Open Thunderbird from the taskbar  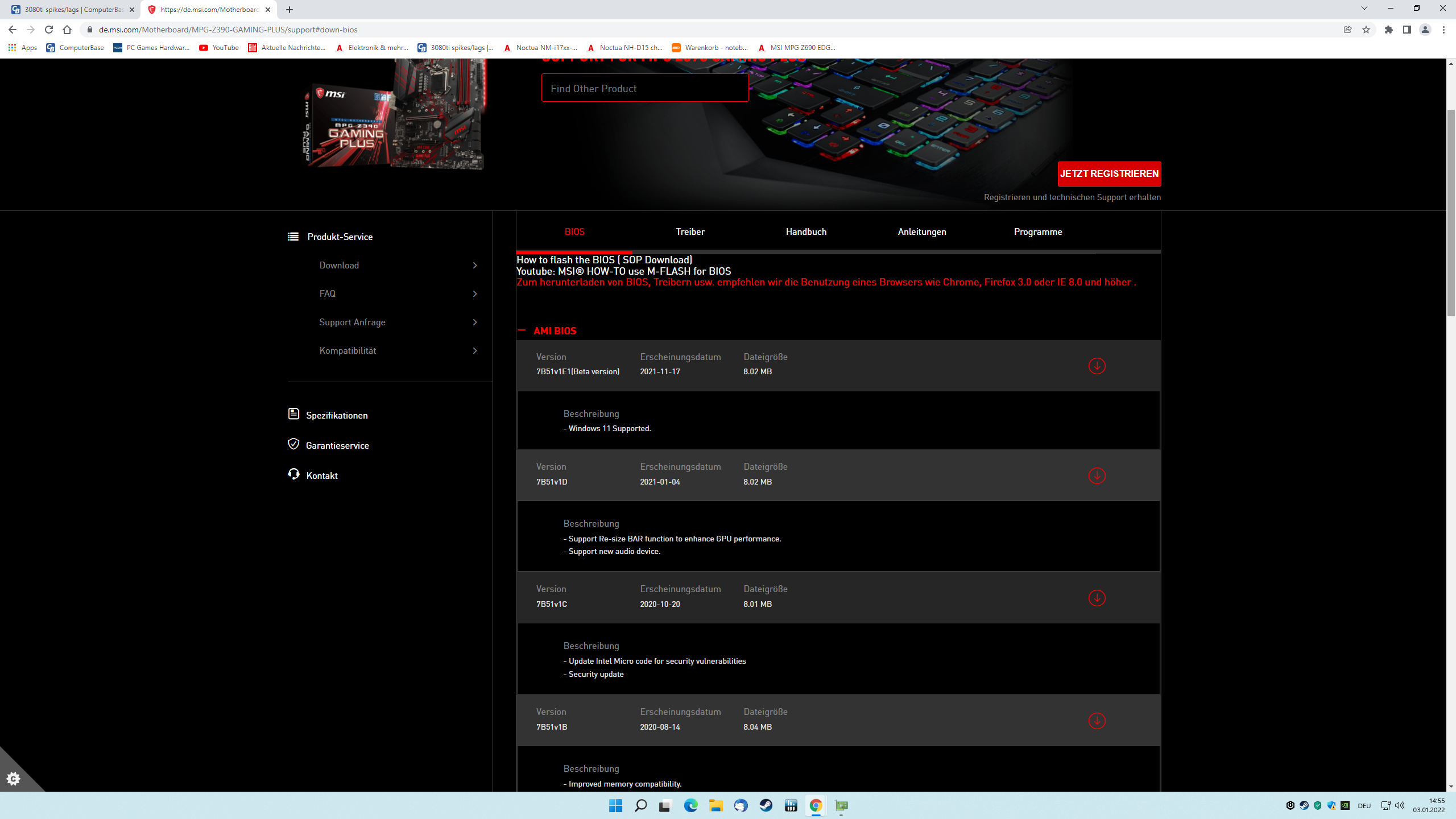pyautogui.click(x=741, y=805)
